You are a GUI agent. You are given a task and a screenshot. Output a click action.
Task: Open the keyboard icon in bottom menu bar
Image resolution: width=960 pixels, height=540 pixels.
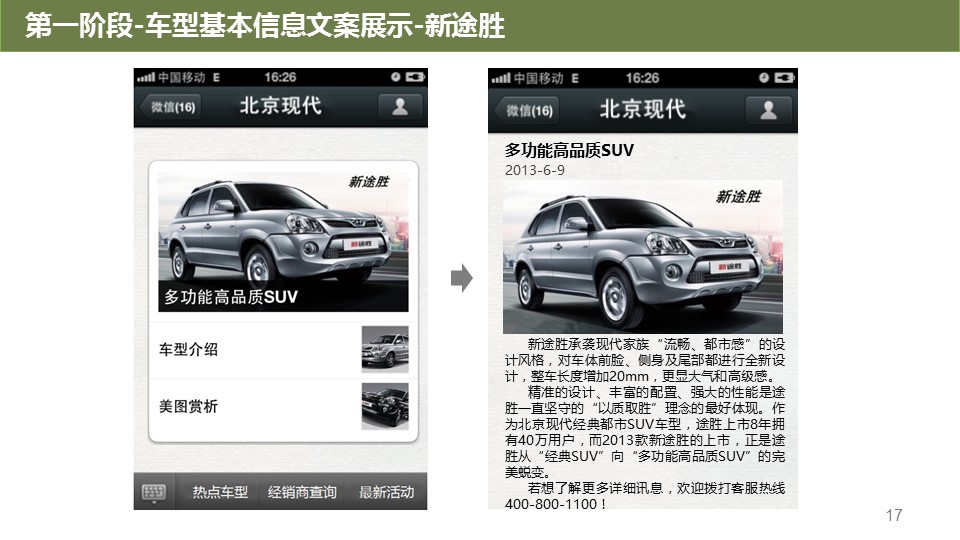(154, 492)
